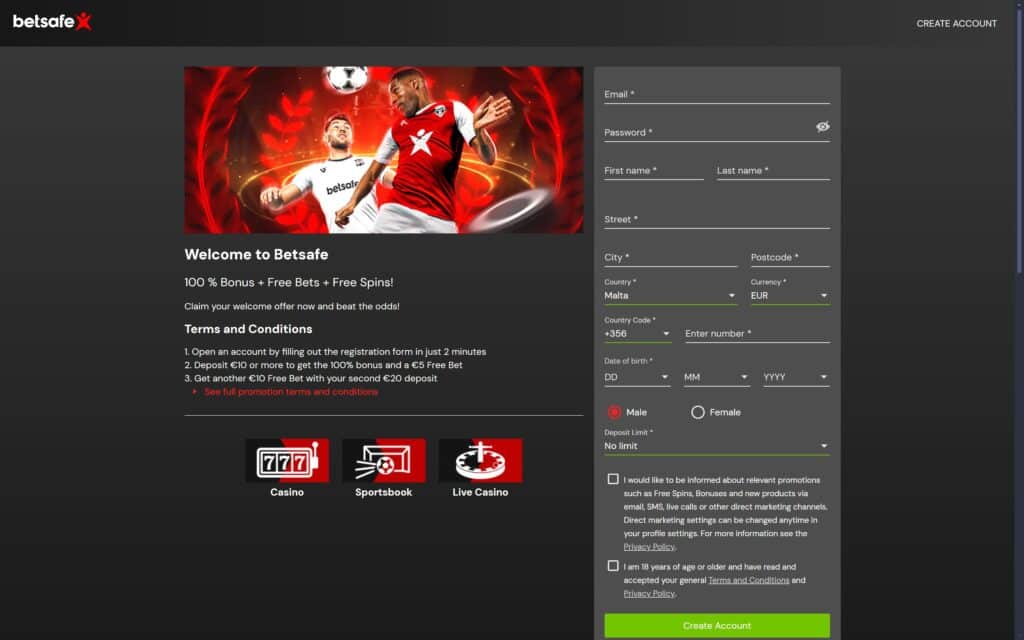Click the Email input field
Viewport: 1024px width, 640px height.
[x=716, y=96]
